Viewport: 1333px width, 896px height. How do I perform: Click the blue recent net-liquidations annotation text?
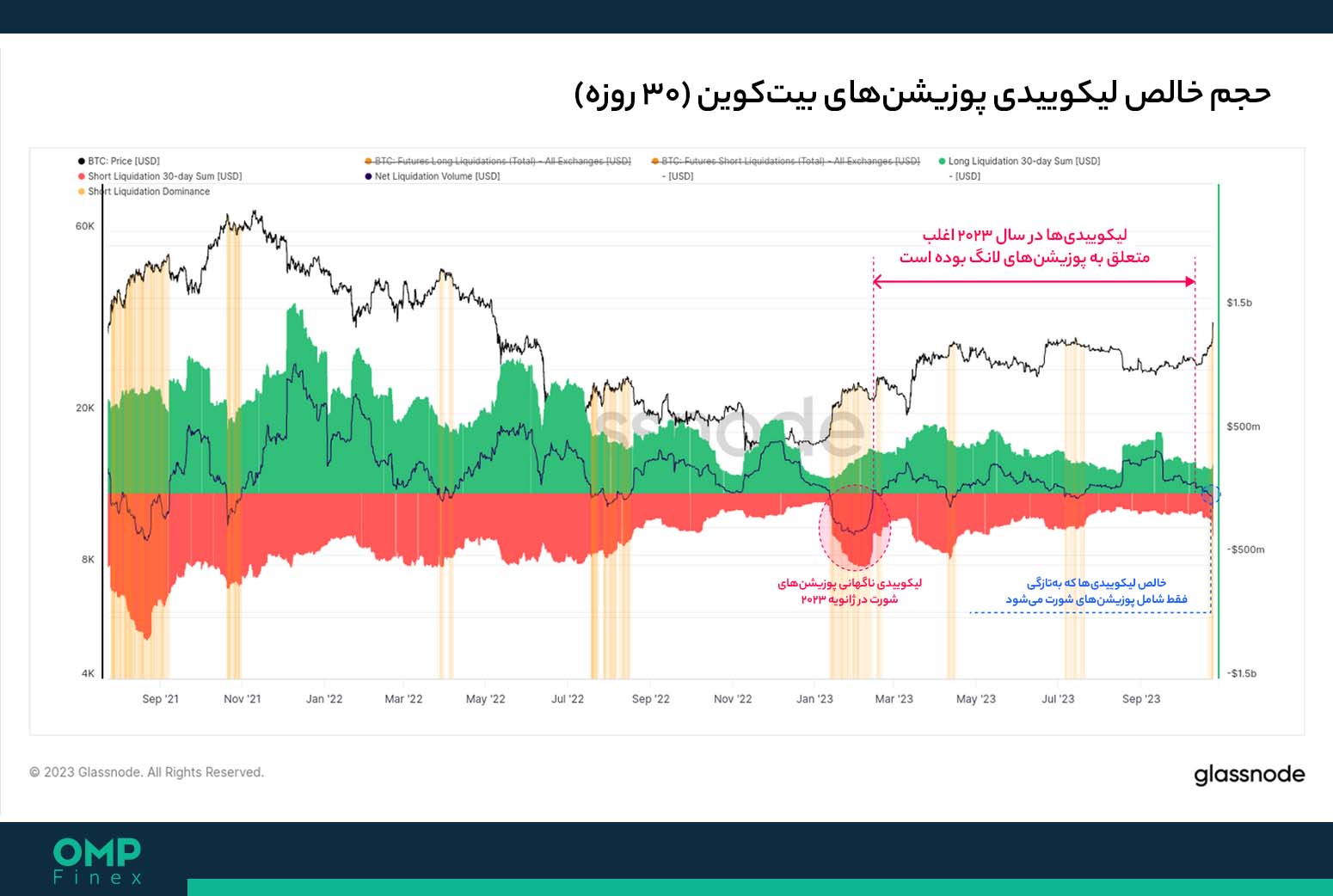point(1096,591)
